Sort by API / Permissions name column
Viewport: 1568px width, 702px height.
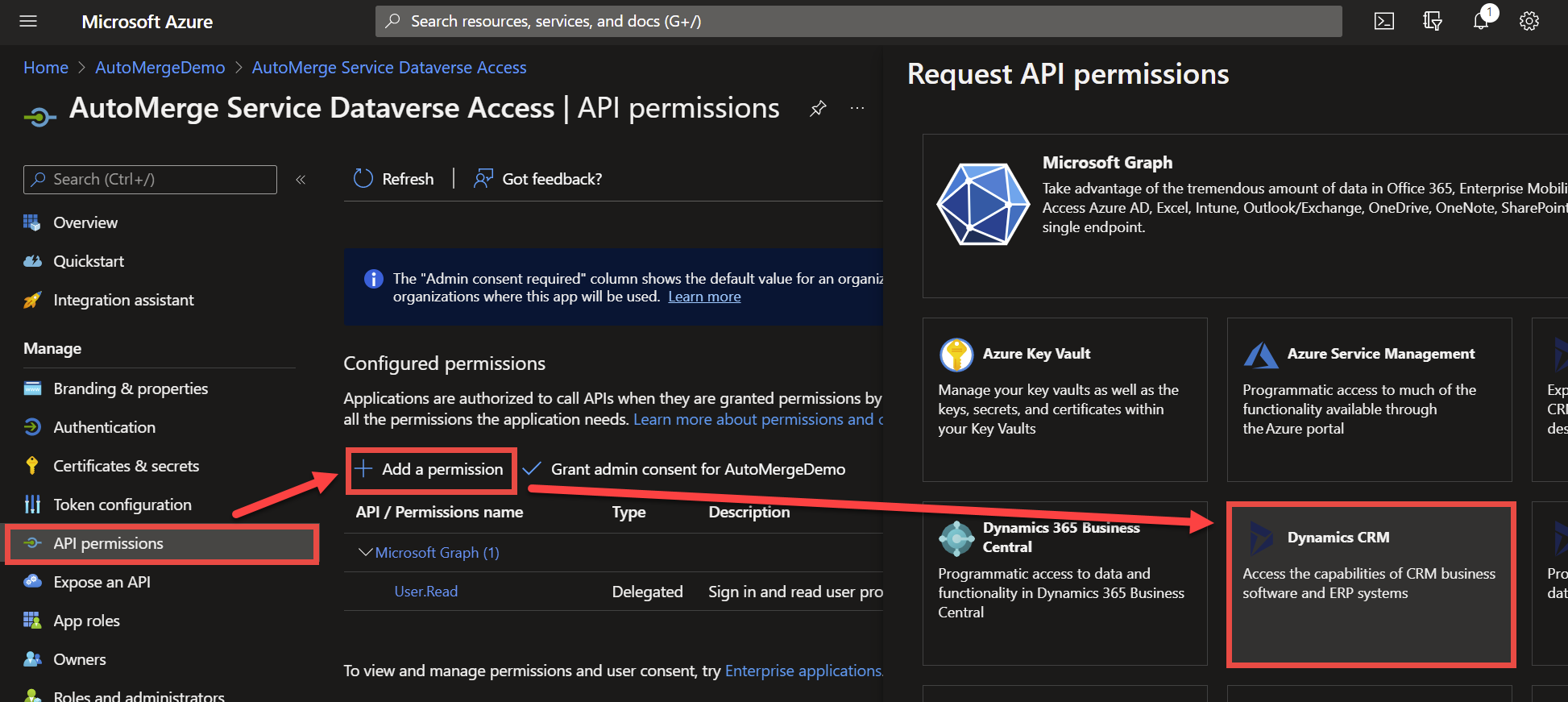440,513
